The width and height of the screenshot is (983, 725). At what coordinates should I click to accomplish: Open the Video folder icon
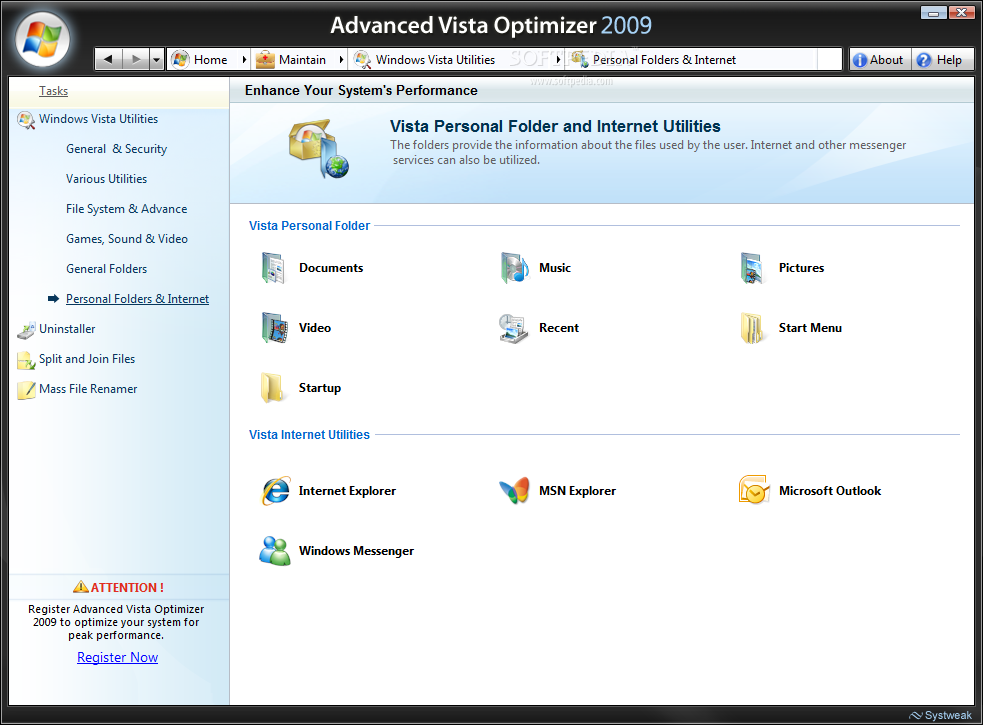click(x=275, y=328)
